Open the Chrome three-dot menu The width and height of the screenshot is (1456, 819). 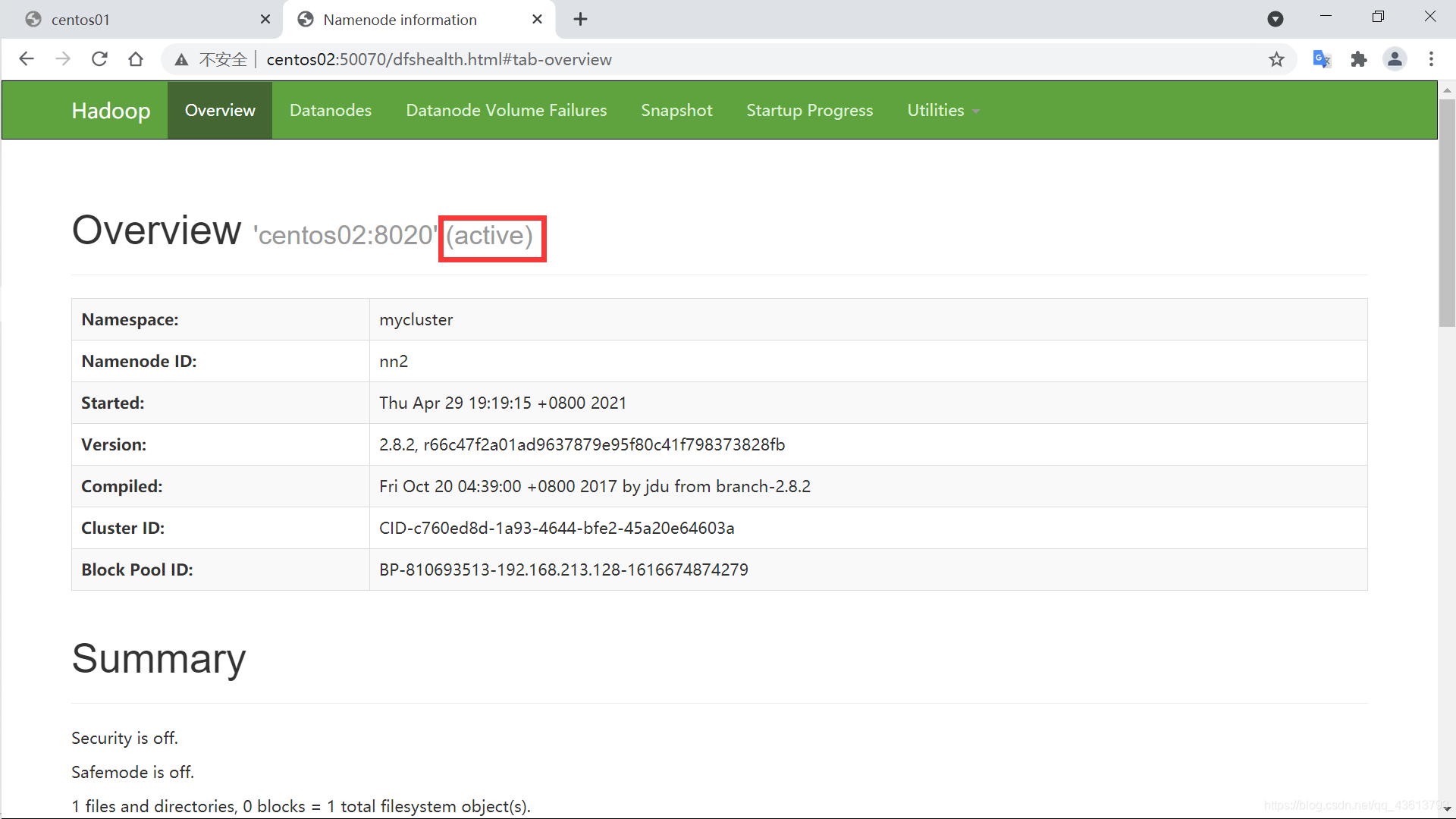(1432, 59)
